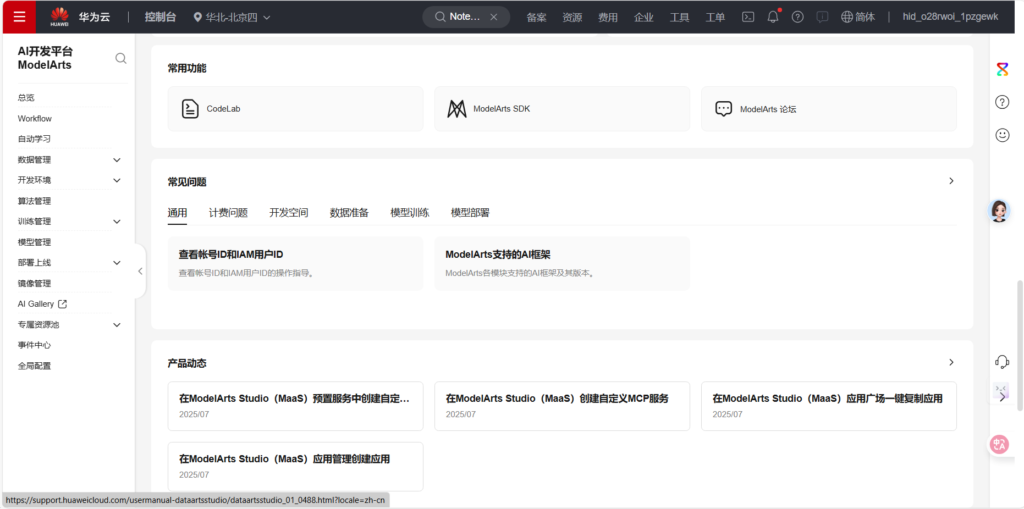The image size is (1024, 509).
Task: Open the feedback message icon in top bar
Action: [x=823, y=17]
